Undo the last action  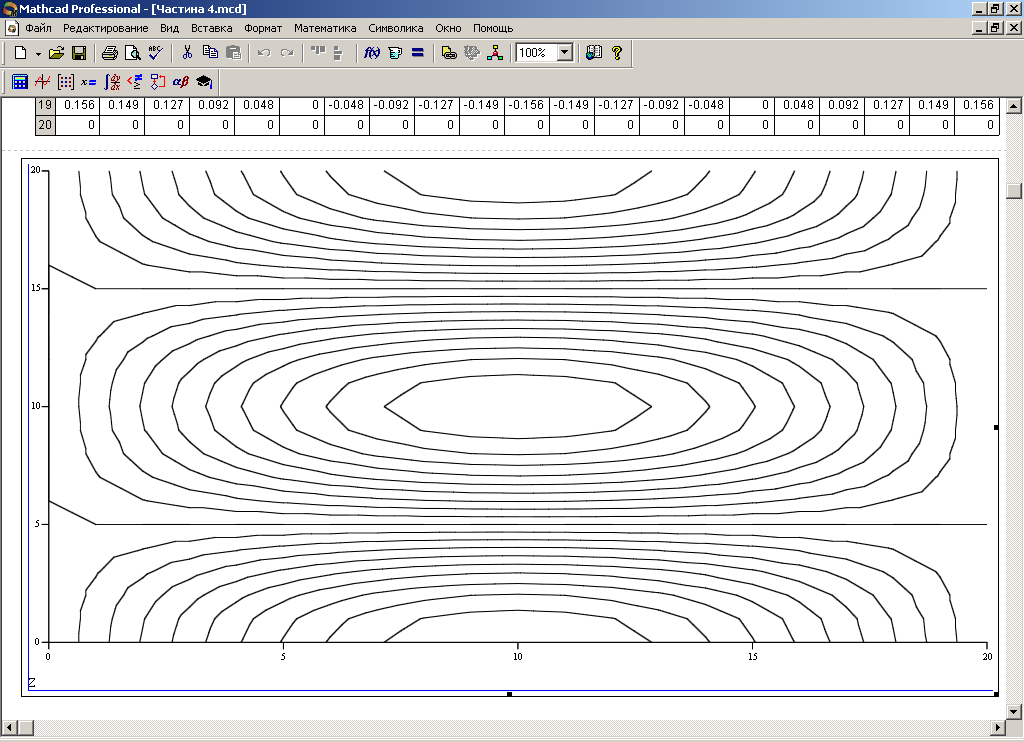click(264, 53)
